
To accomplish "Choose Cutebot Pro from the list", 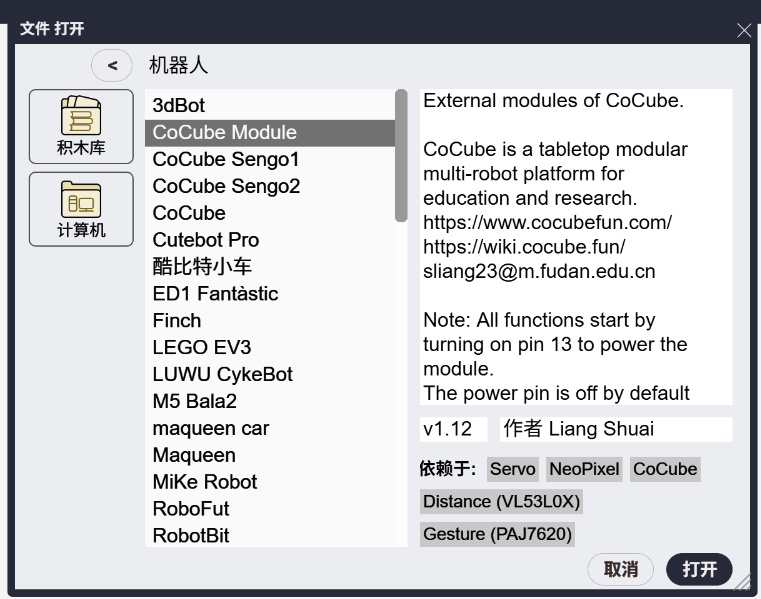I will click(x=205, y=240).
